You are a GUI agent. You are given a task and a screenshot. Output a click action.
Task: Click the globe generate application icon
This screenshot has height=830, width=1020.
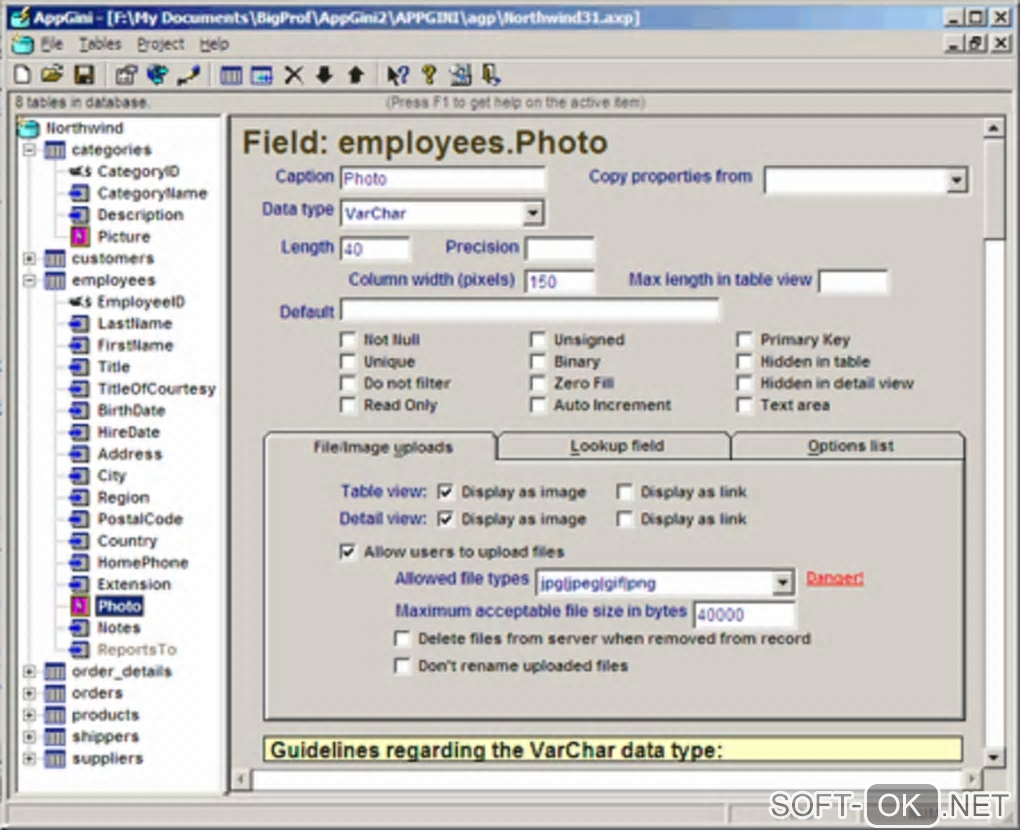click(x=157, y=75)
